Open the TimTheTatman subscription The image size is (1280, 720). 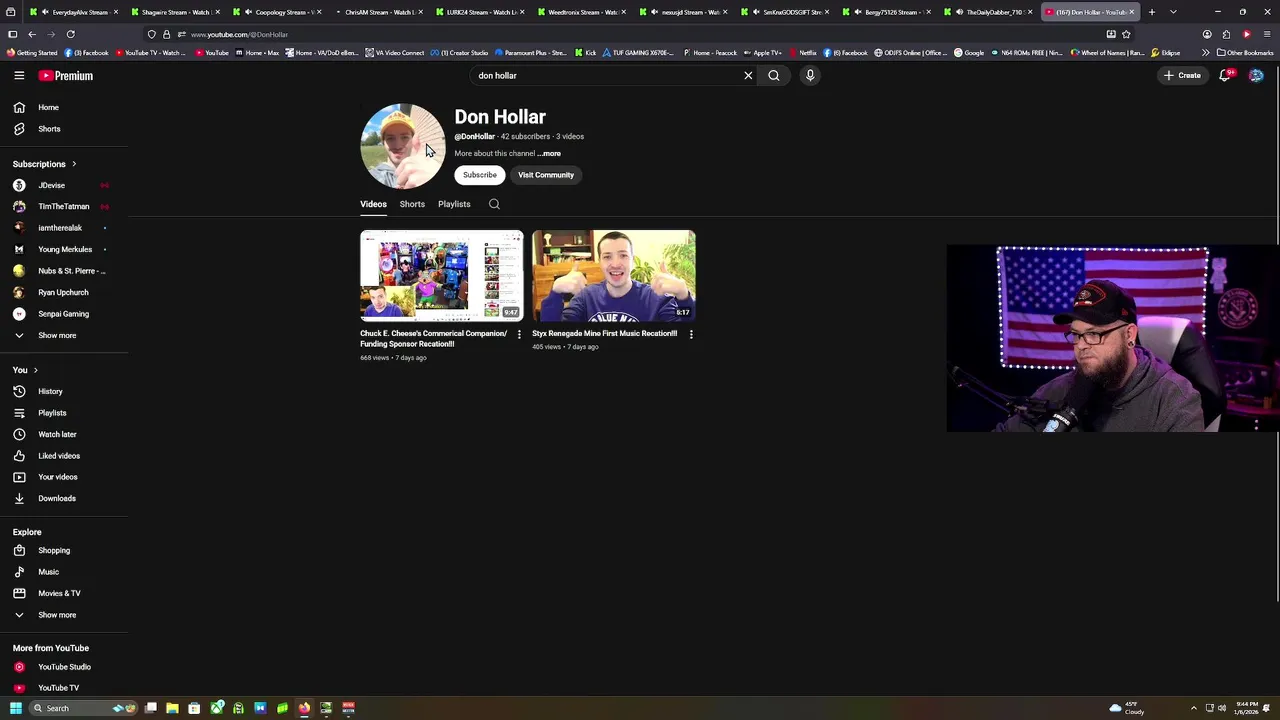click(64, 206)
